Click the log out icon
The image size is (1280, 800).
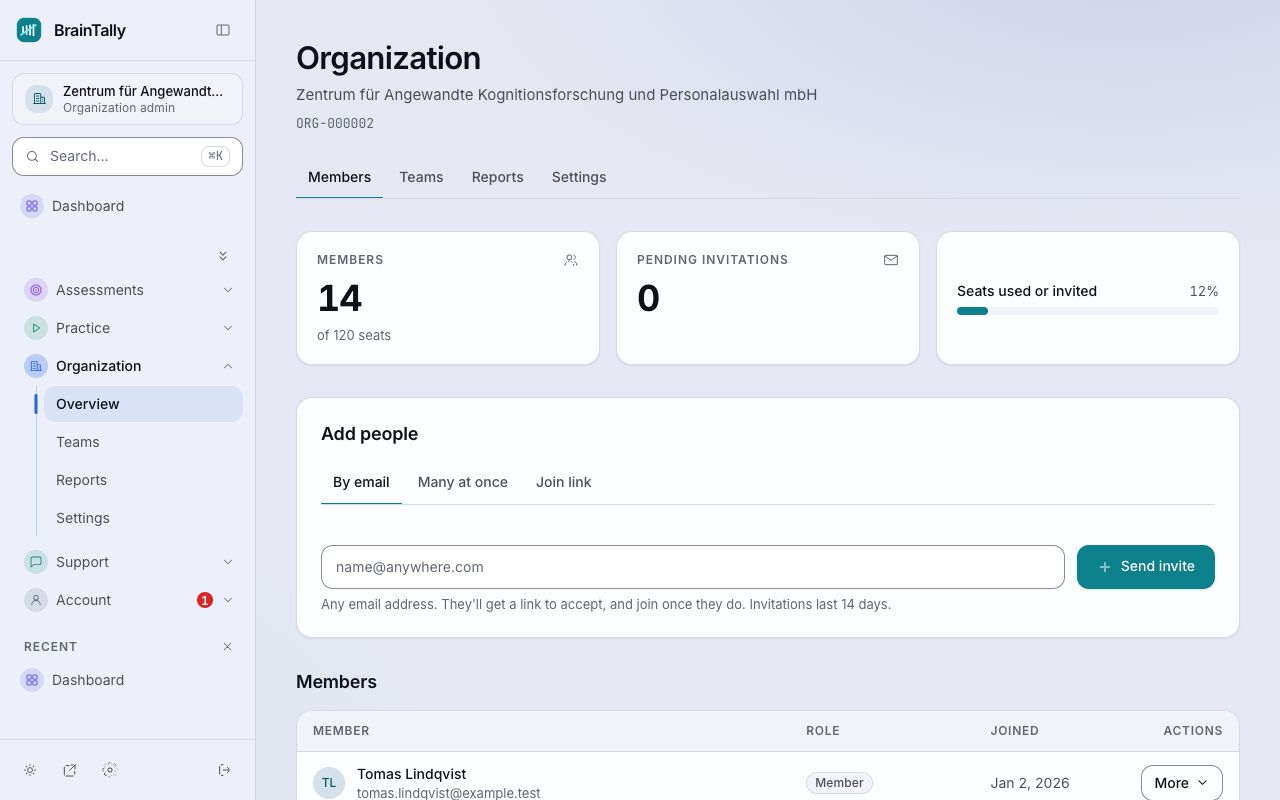tap(224, 770)
